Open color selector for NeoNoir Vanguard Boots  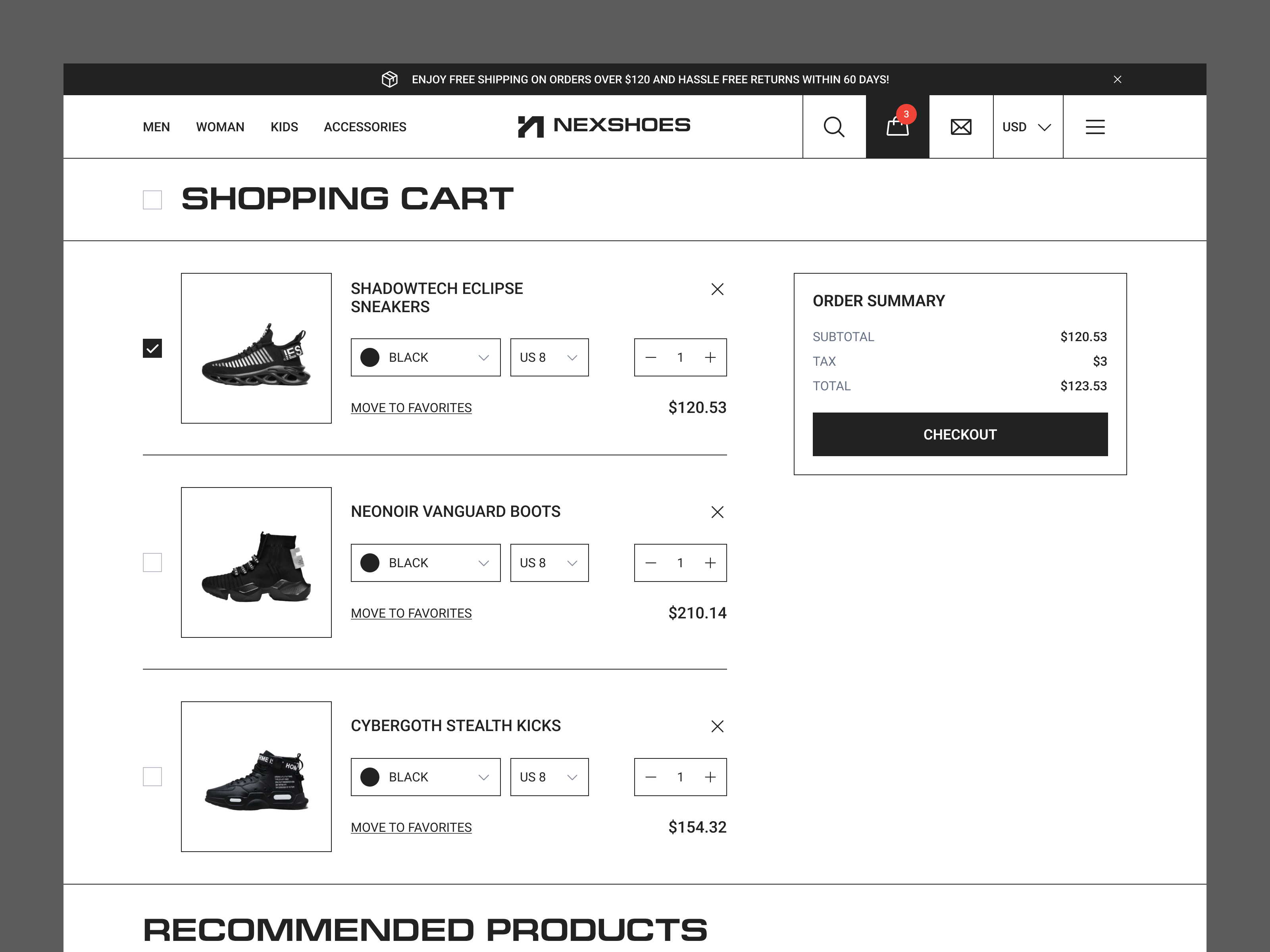point(425,562)
